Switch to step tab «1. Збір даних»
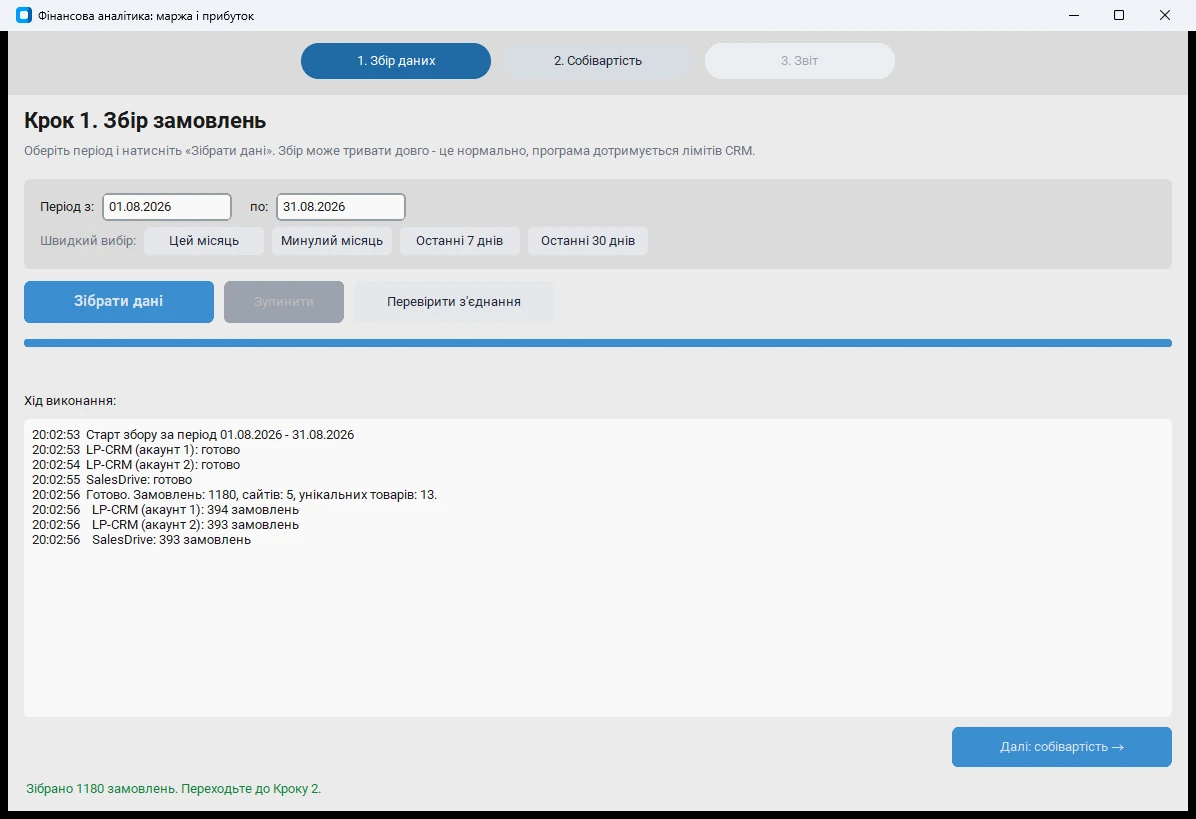Viewport: 1196px width, 819px height. [x=396, y=61]
